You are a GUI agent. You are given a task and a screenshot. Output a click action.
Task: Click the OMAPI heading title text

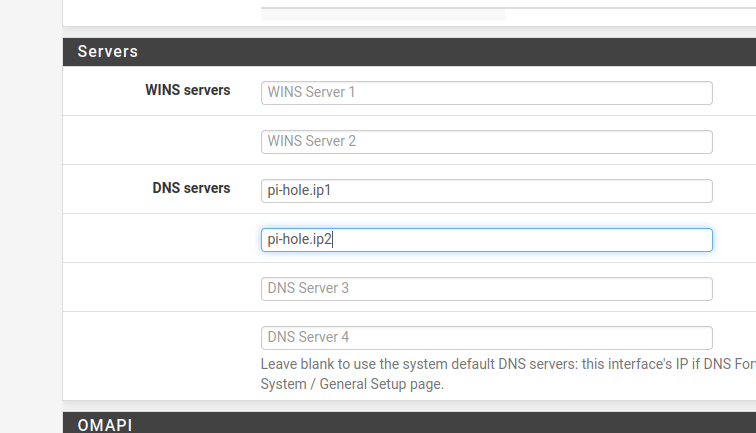[x=104, y=425]
